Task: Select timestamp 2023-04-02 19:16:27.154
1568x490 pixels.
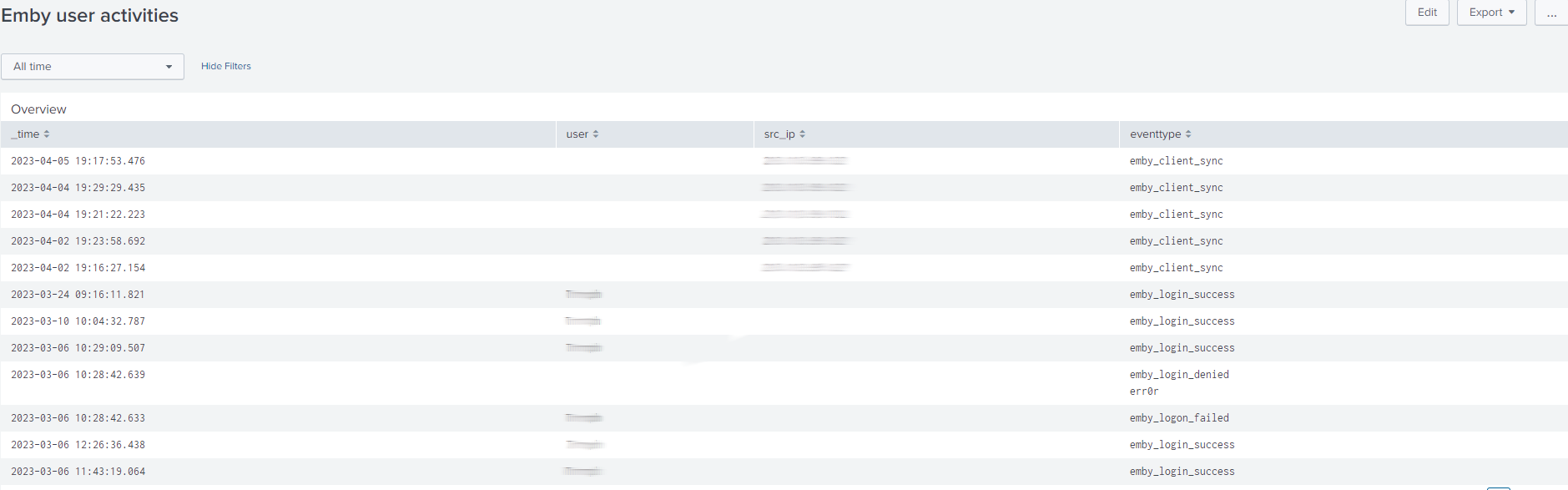Action: click(78, 268)
